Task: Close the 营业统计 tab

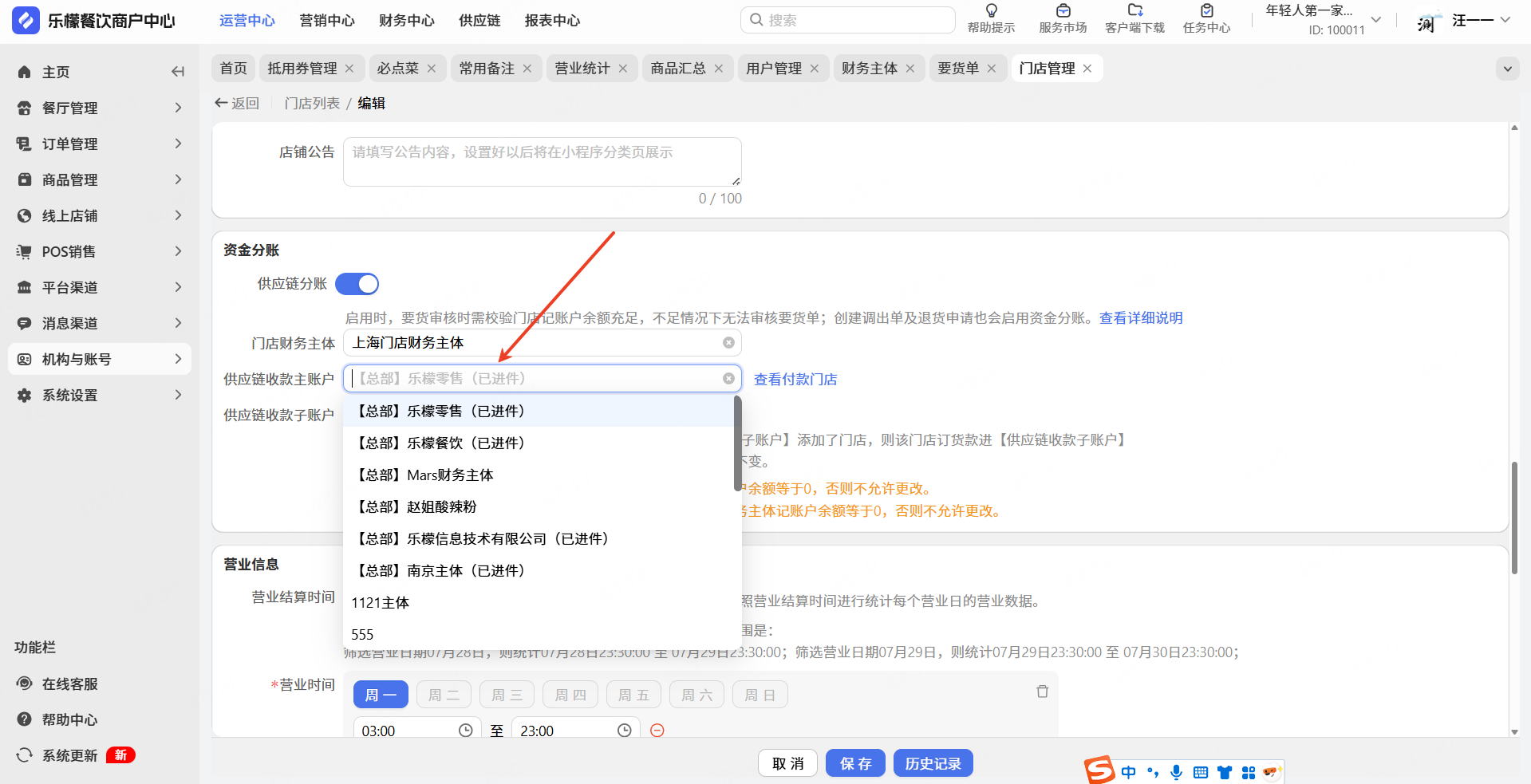Action: [x=623, y=69]
